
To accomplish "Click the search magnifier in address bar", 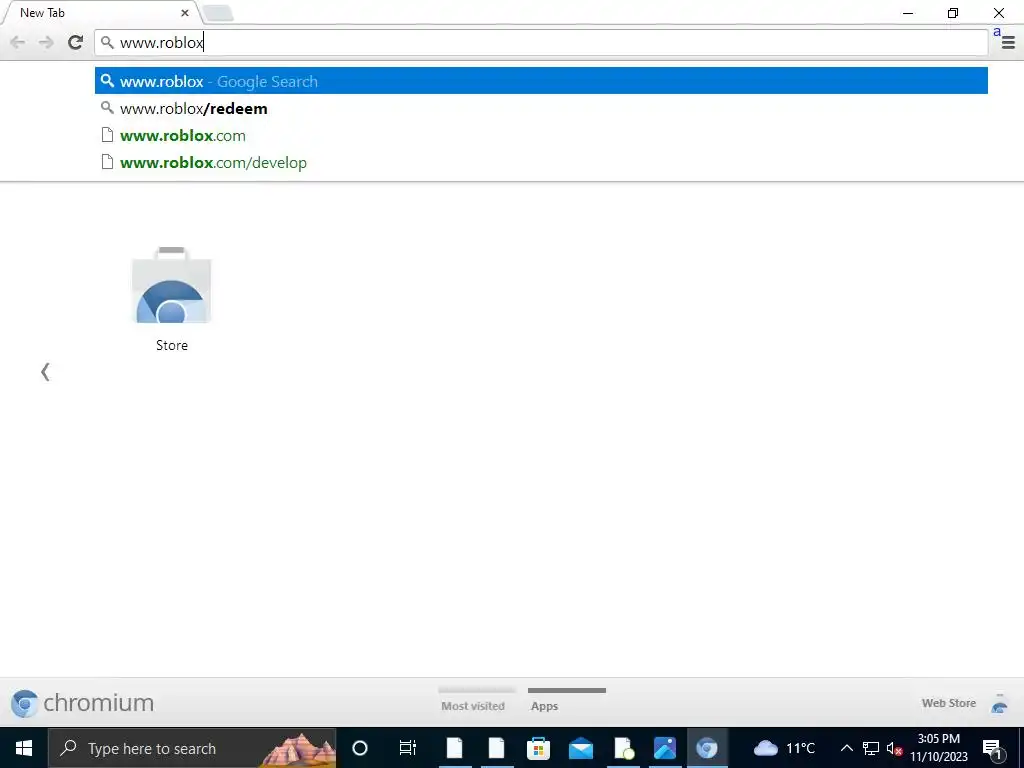I will click(x=107, y=42).
